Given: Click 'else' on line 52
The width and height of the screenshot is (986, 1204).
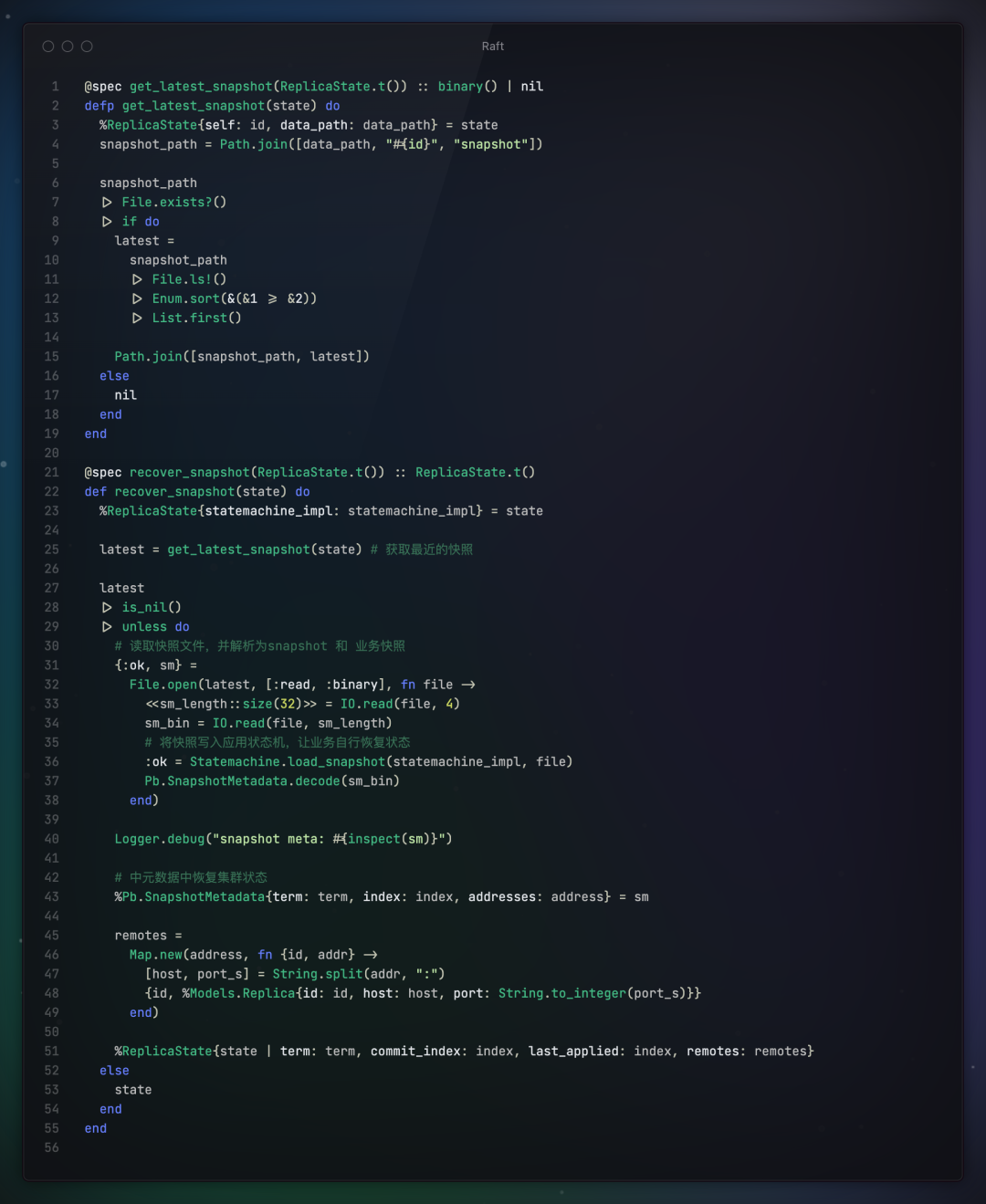Looking at the screenshot, I should click(x=114, y=1071).
